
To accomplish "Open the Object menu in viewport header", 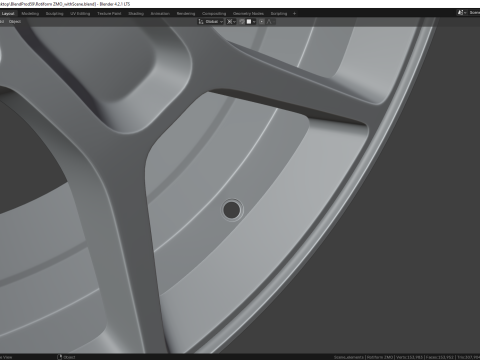I will click(15, 22).
